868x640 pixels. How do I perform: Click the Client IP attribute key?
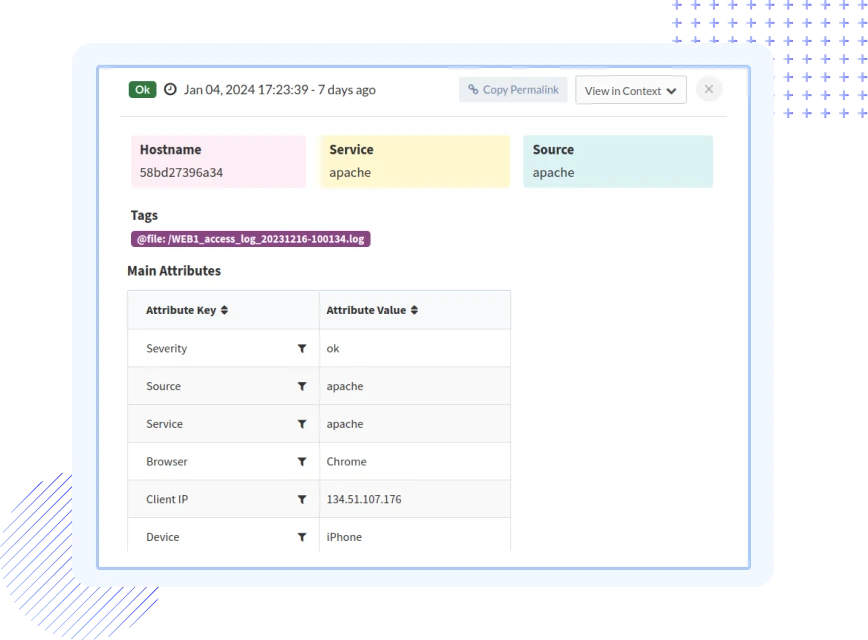tap(167, 499)
